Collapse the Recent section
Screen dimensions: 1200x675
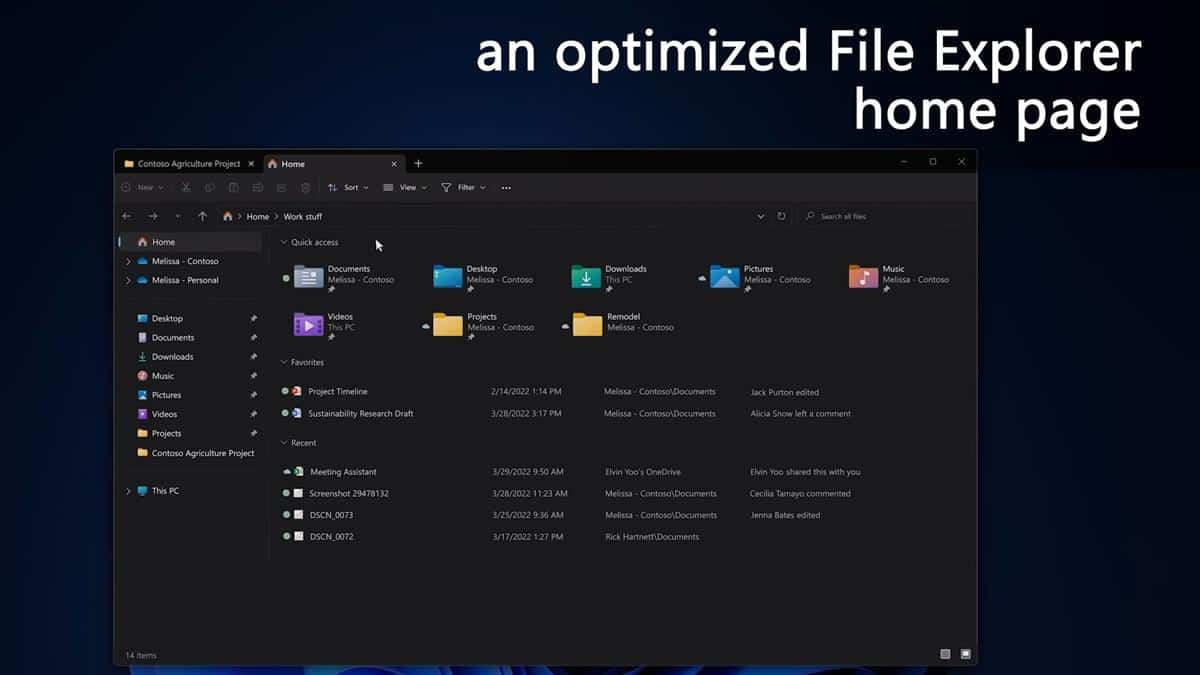pos(284,442)
